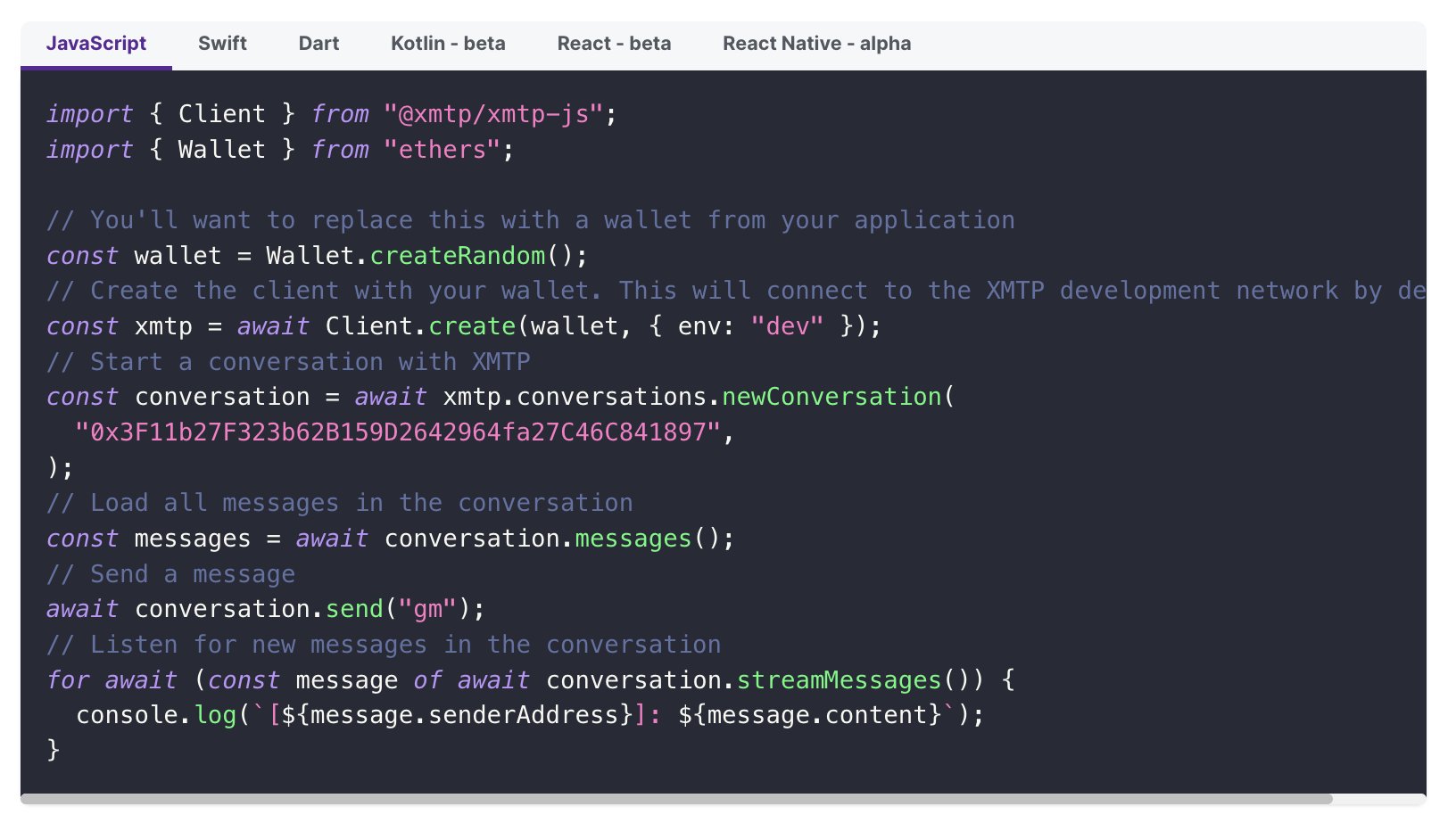Select the "dev" environment string

pyautogui.click(x=789, y=326)
